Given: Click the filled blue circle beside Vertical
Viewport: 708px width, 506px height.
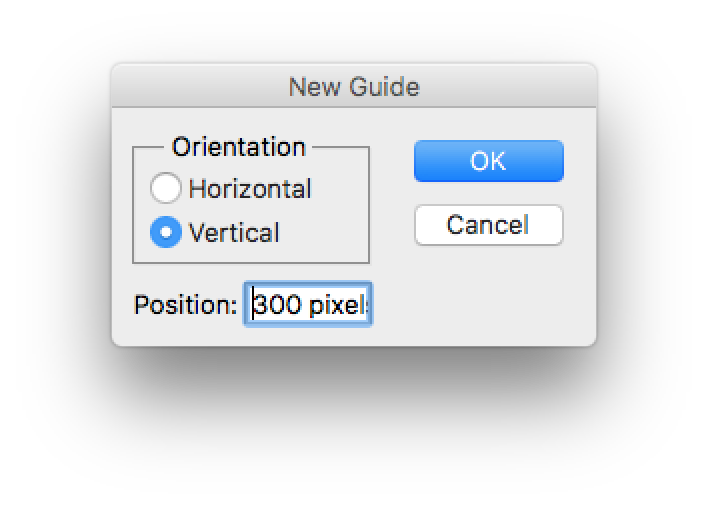Looking at the screenshot, I should tap(165, 233).
